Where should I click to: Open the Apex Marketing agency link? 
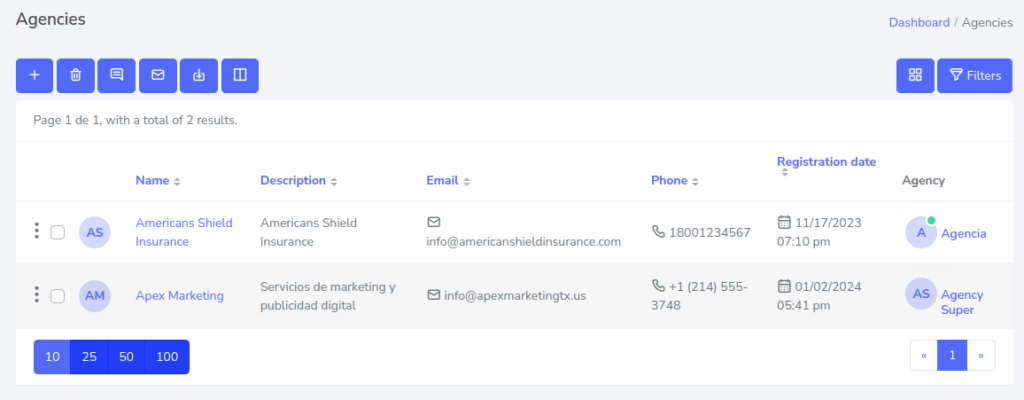[180, 295]
